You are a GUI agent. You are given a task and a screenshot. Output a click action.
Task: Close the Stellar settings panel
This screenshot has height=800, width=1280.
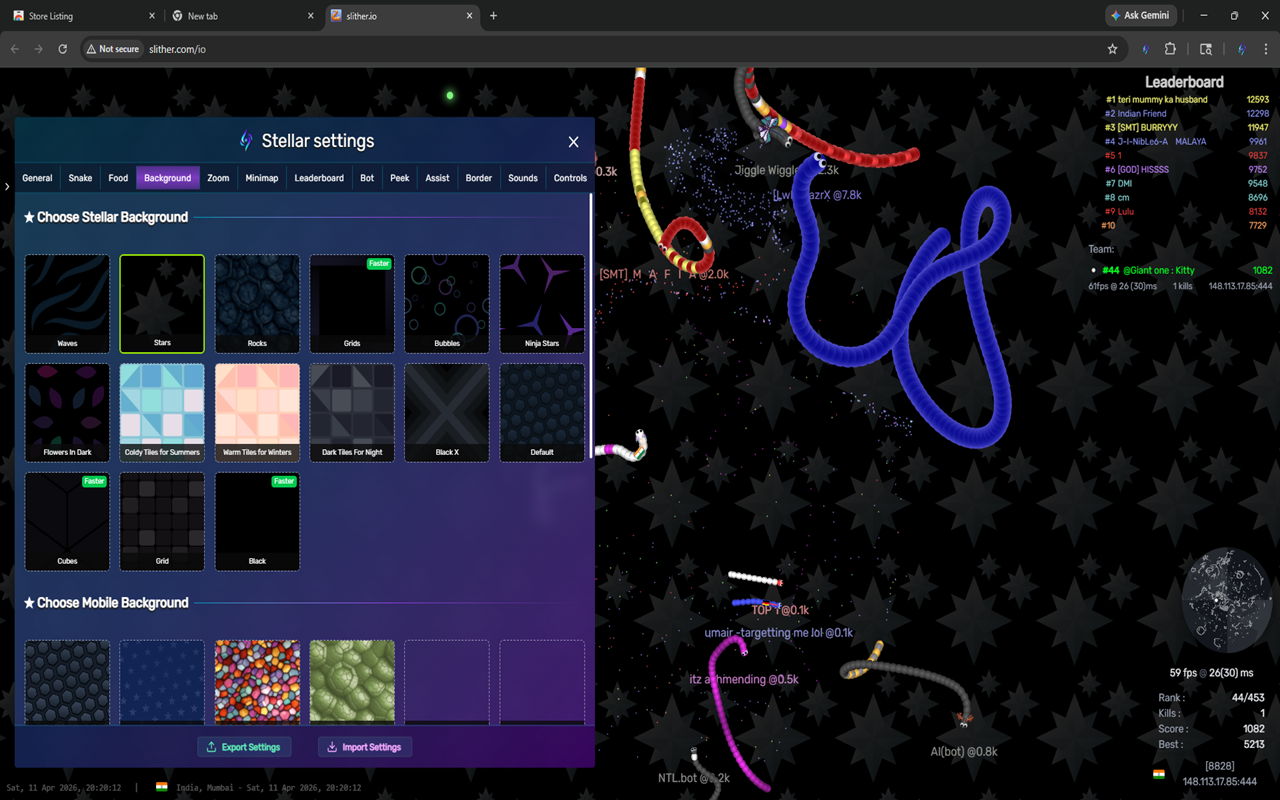click(x=573, y=142)
